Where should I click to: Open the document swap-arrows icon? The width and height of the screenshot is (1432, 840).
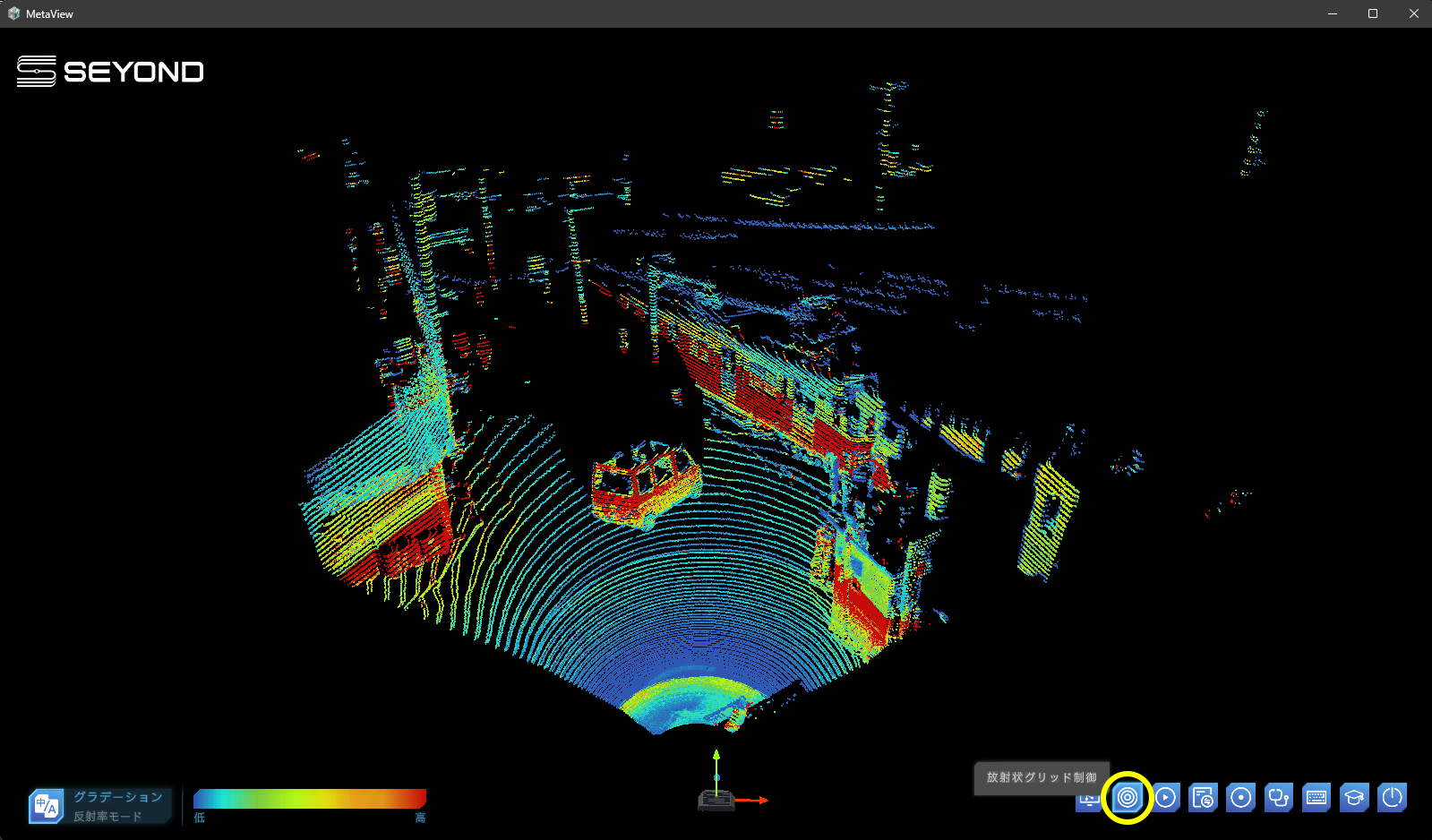pyautogui.click(x=1203, y=797)
